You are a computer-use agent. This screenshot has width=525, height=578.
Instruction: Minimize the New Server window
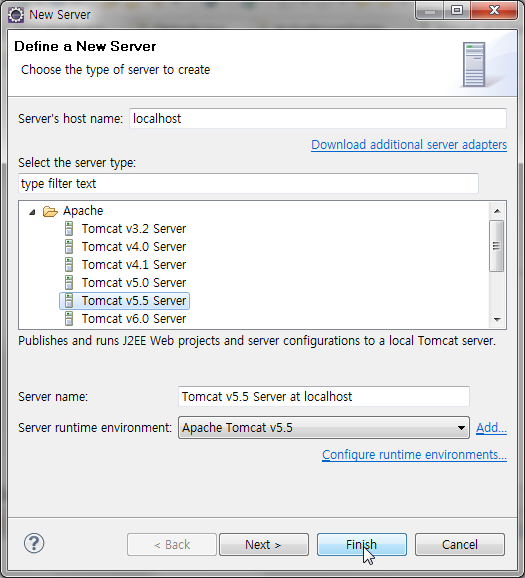430,11
